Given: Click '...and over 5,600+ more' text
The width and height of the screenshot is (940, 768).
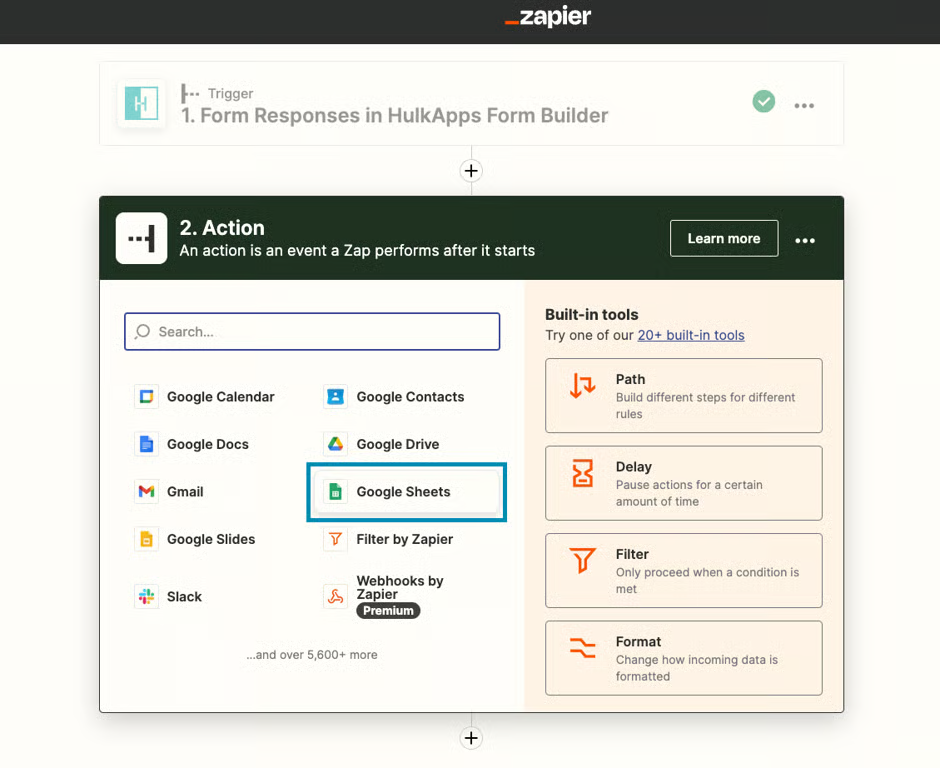Looking at the screenshot, I should (312, 655).
